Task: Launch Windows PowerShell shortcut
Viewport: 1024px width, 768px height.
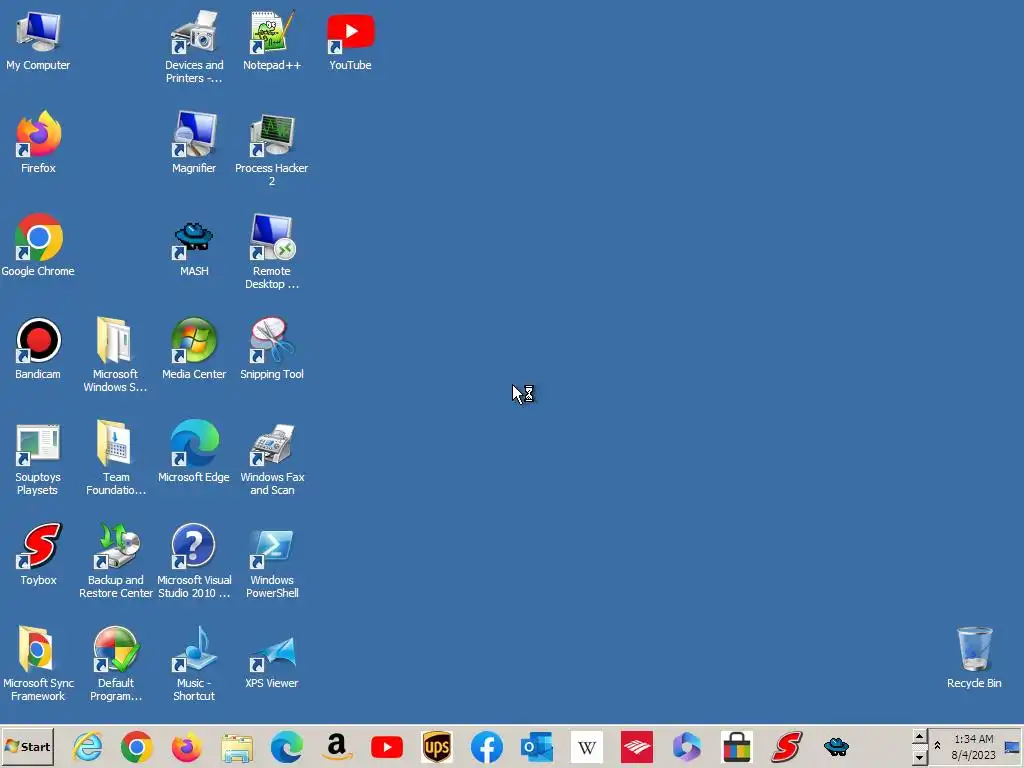Action: point(272,563)
